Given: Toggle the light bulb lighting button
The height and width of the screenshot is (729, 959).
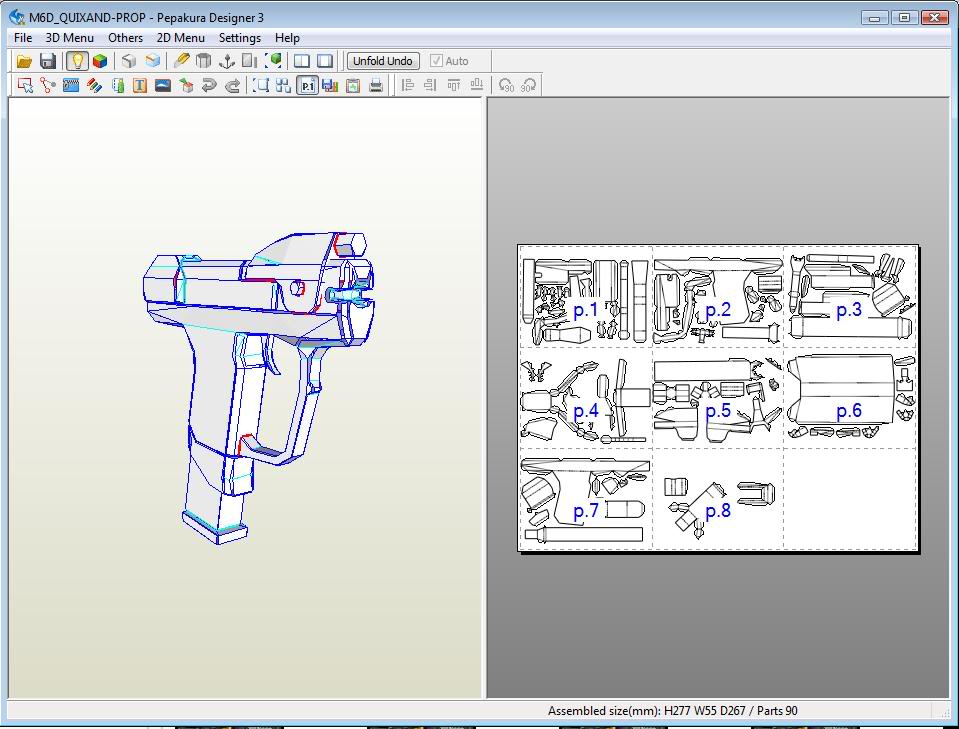Looking at the screenshot, I should (x=77, y=61).
